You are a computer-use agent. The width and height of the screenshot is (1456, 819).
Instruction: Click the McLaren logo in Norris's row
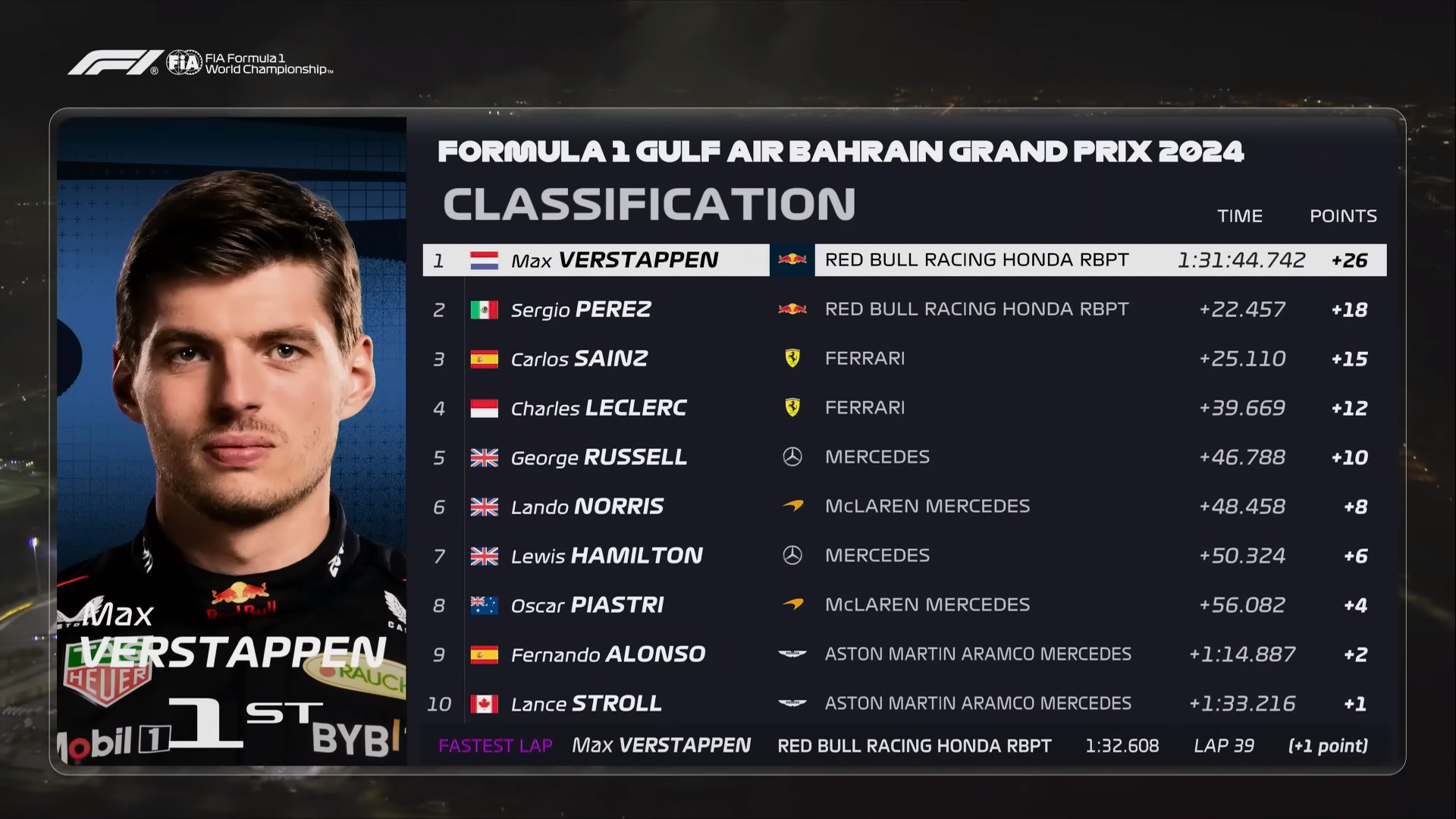(x=792, y=506)
